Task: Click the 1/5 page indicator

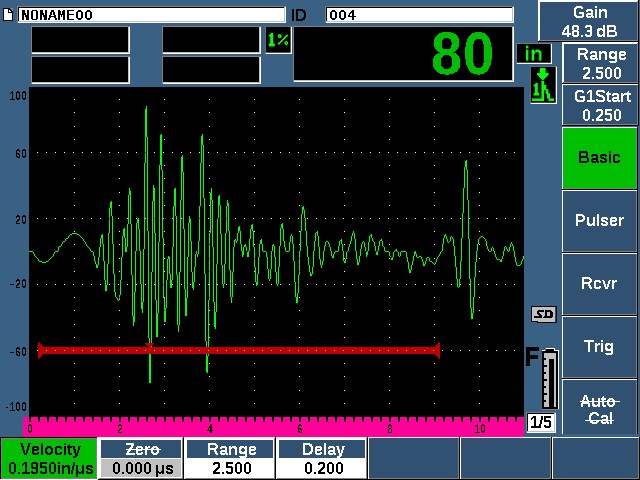Action: tap(540, 422)
